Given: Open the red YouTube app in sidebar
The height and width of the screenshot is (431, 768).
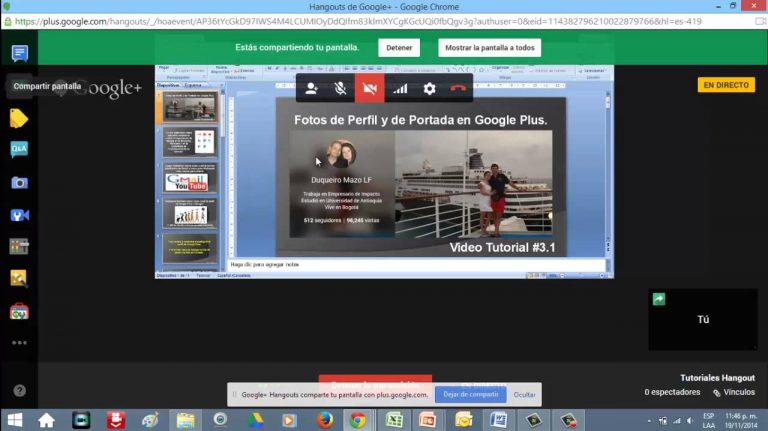Looking at the screenshot, I should 19,311.
